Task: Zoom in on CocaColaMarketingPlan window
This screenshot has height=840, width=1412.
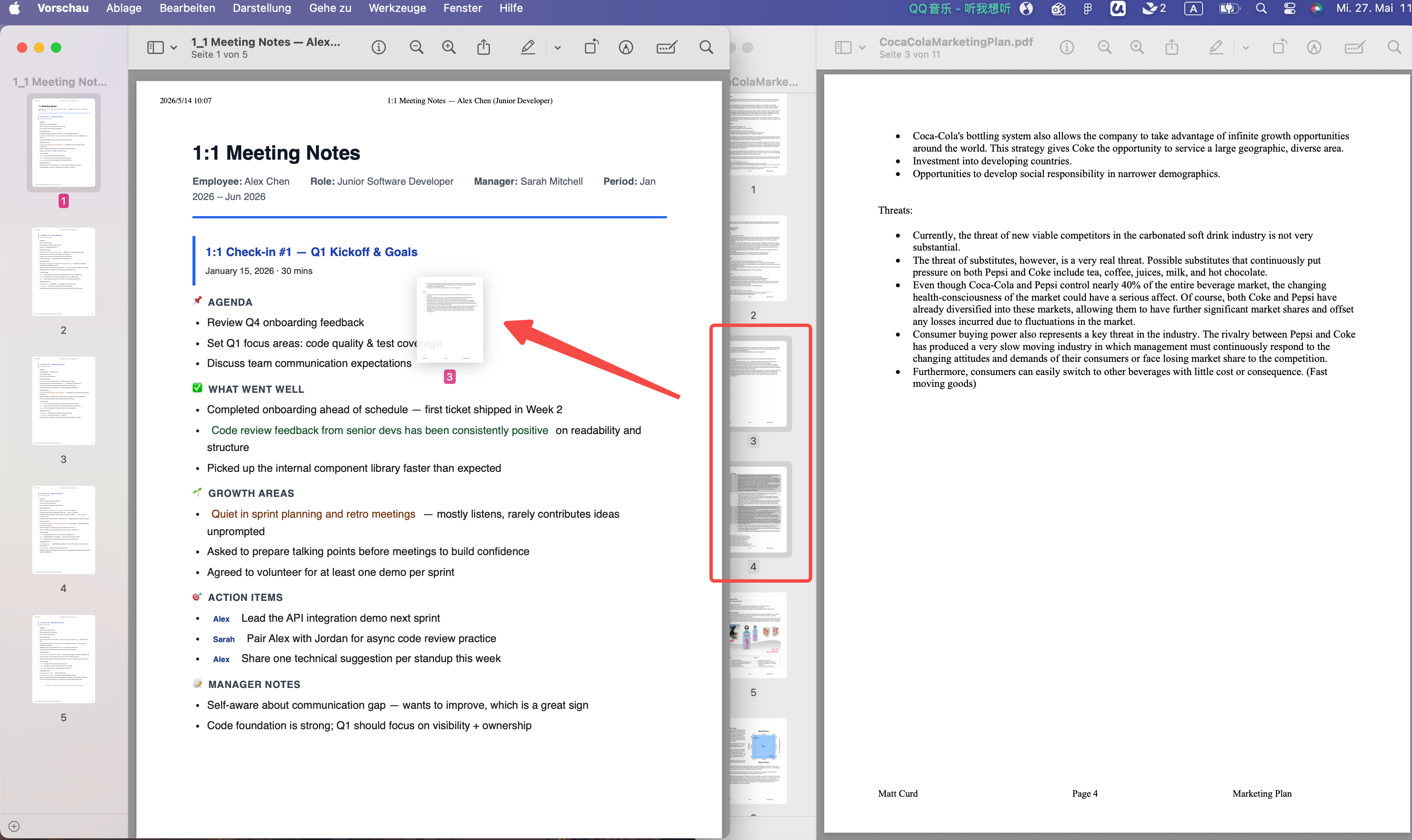Action: (x=1137, y=48)
